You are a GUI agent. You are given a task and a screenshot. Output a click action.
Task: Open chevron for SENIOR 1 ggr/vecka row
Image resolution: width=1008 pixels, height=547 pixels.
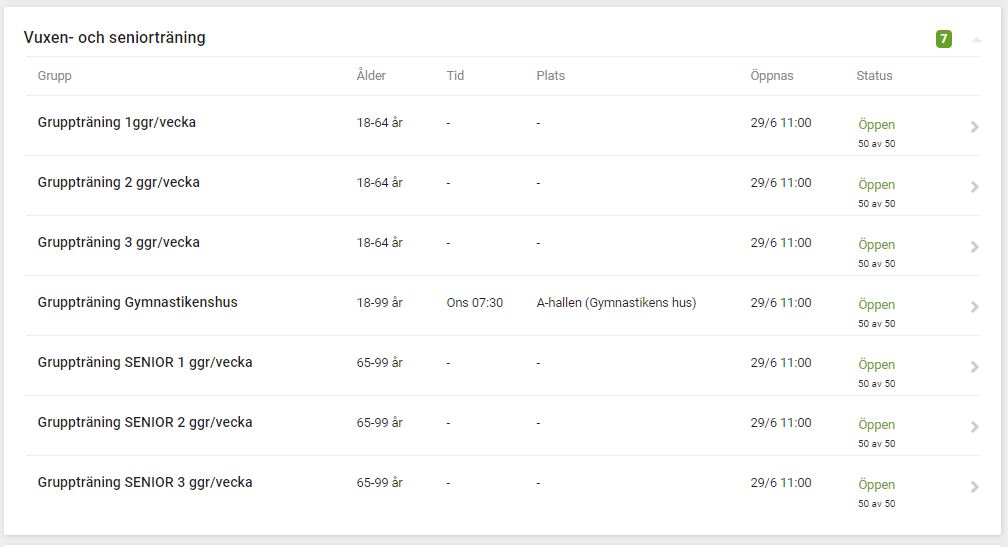coord(975,367)
